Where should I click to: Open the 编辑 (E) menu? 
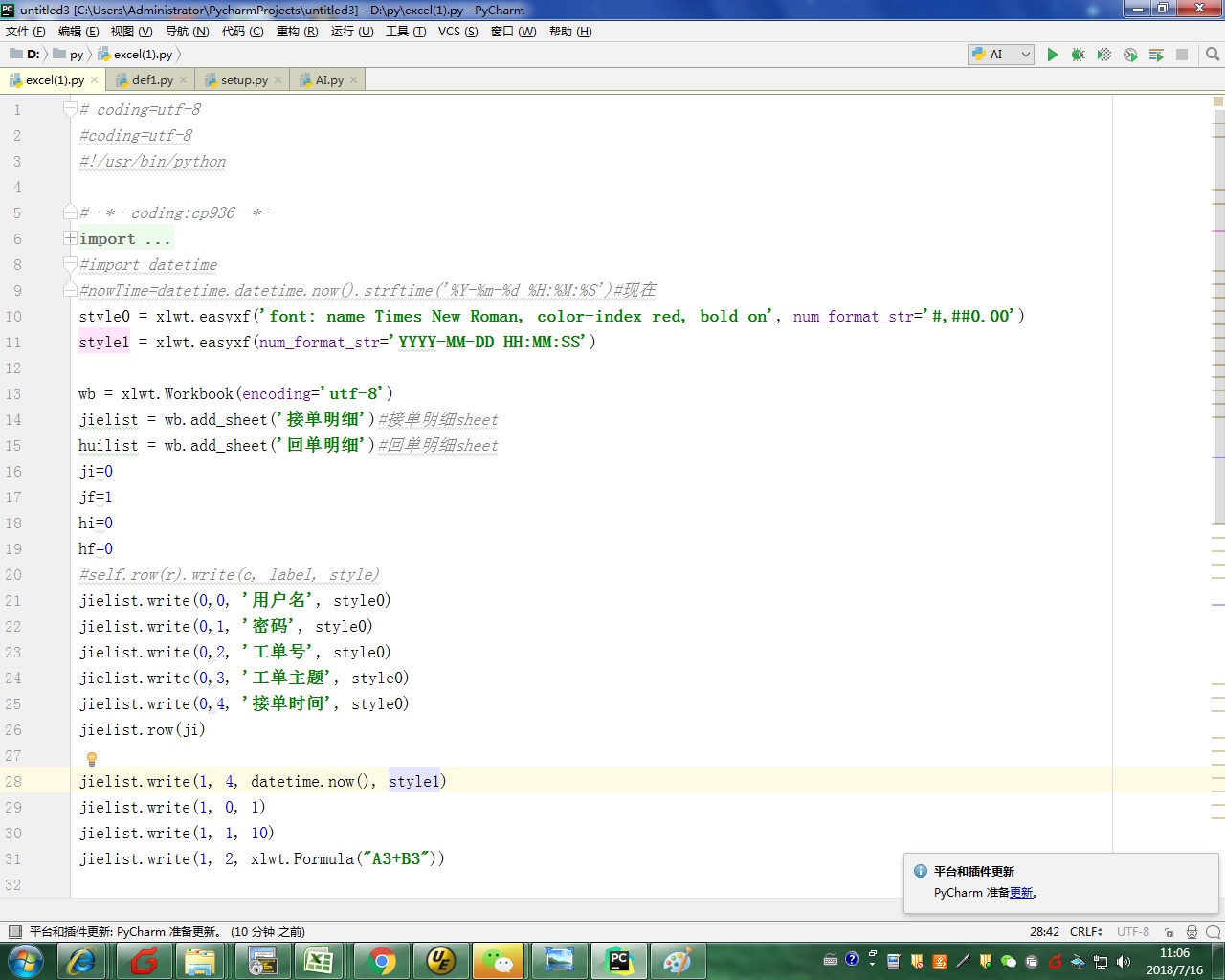click(x=78, y=32)
